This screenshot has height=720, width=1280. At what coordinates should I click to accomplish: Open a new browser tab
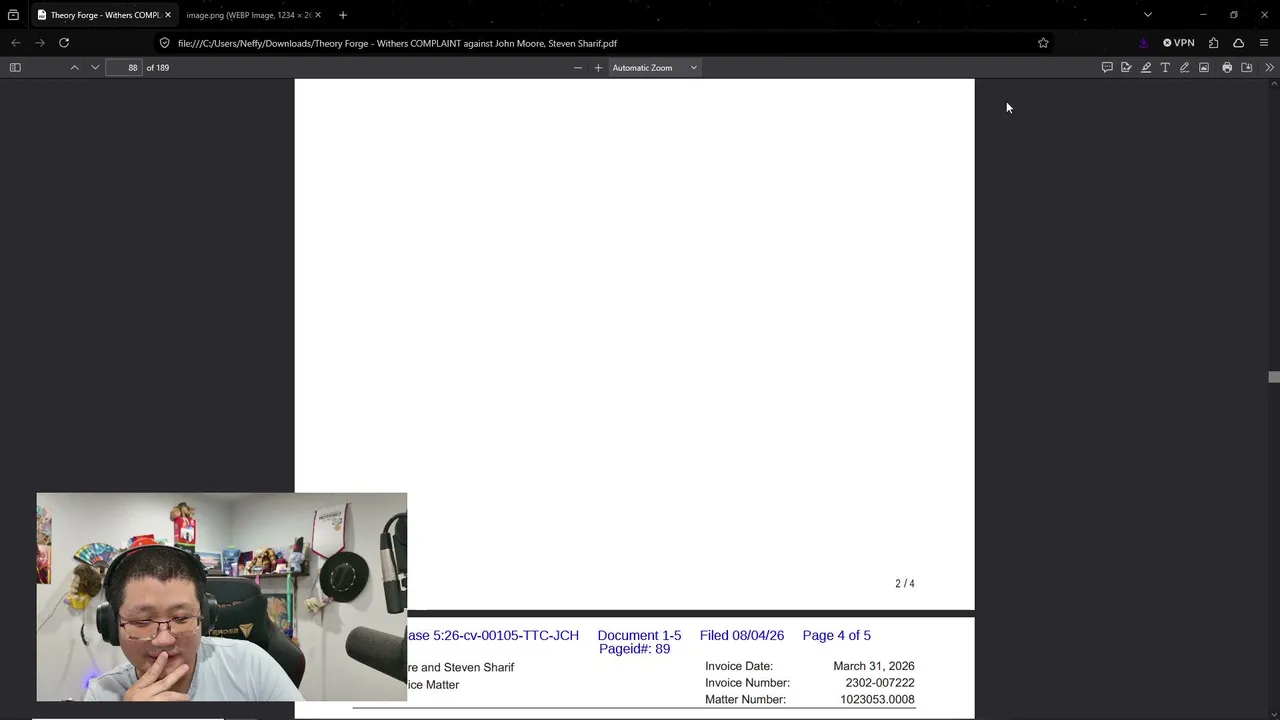[x=343, y=15]
